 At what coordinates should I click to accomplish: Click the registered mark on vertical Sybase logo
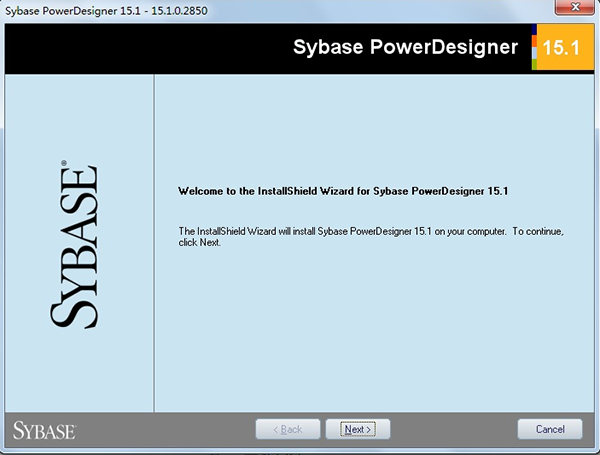(64, 162)
